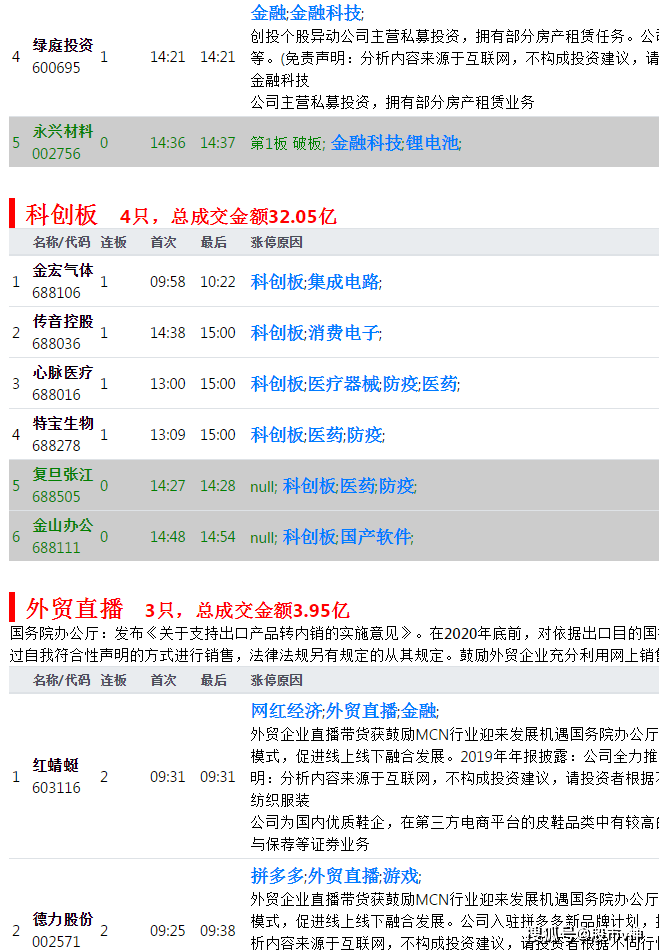Open 科创板 link in 传音控股 row
The image size is (659, 952).
(x=277, y=333)
